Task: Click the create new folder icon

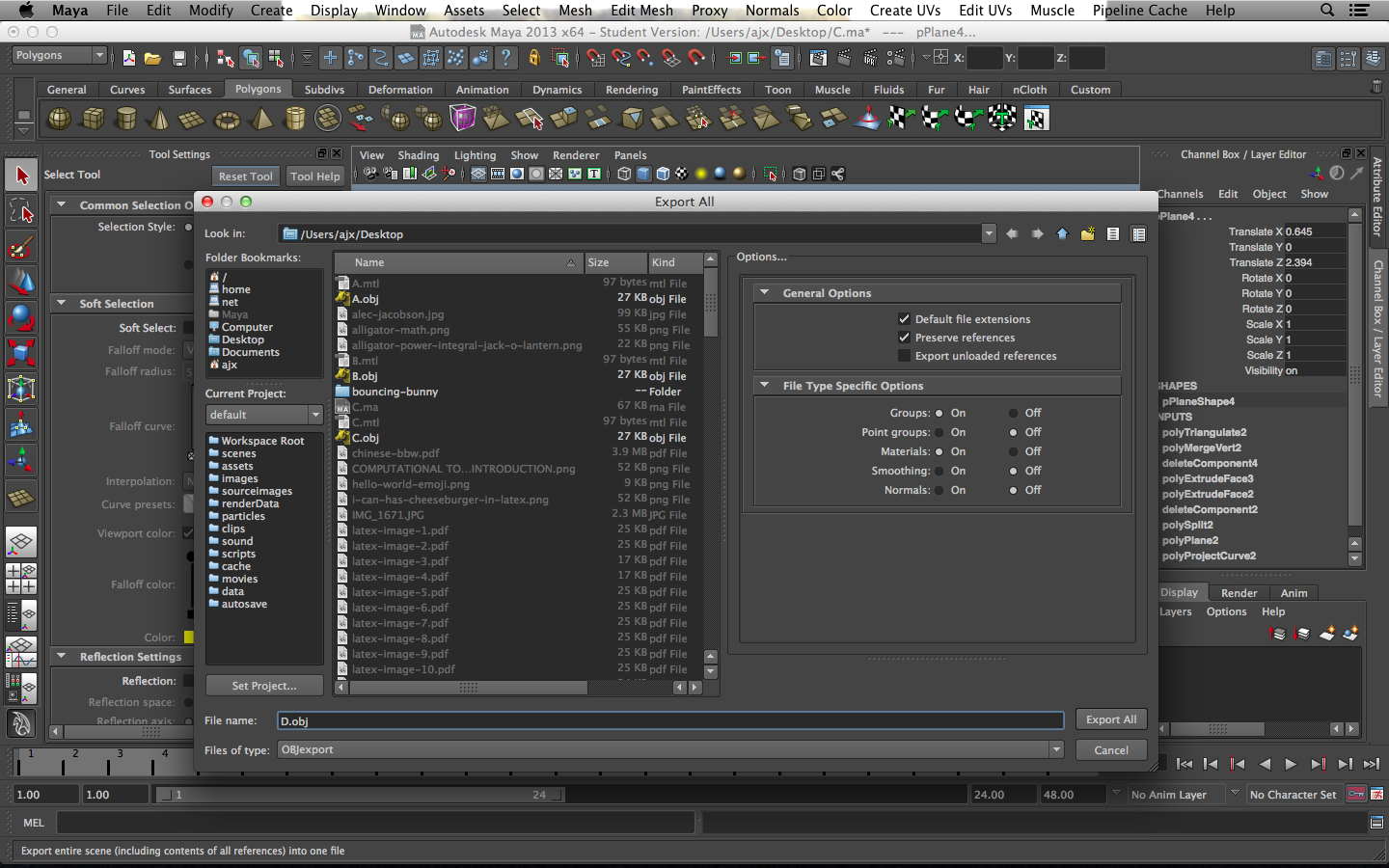Action: click(1087, 234)
